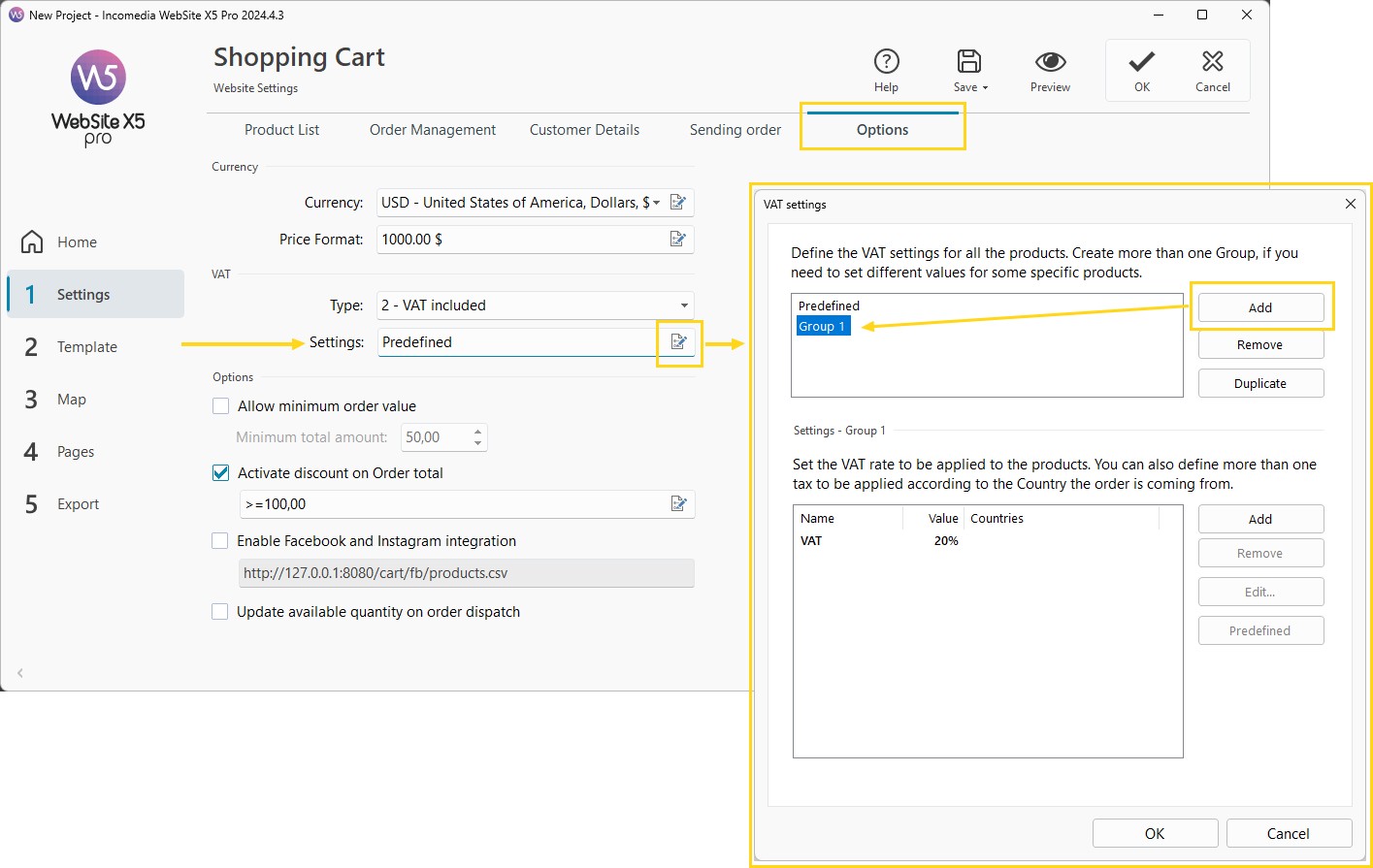Click Remove next to the groups list

(x=1260, y=345)
